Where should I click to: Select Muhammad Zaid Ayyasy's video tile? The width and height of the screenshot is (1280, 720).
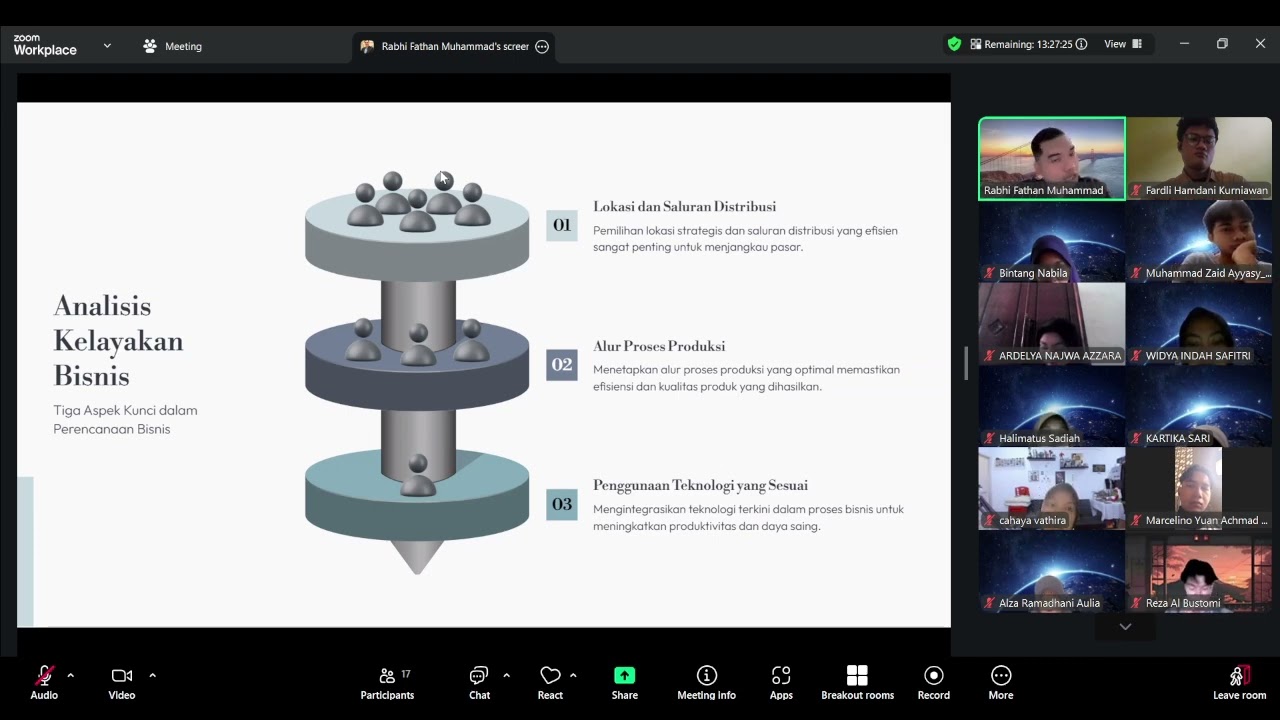click(1199, 241)
